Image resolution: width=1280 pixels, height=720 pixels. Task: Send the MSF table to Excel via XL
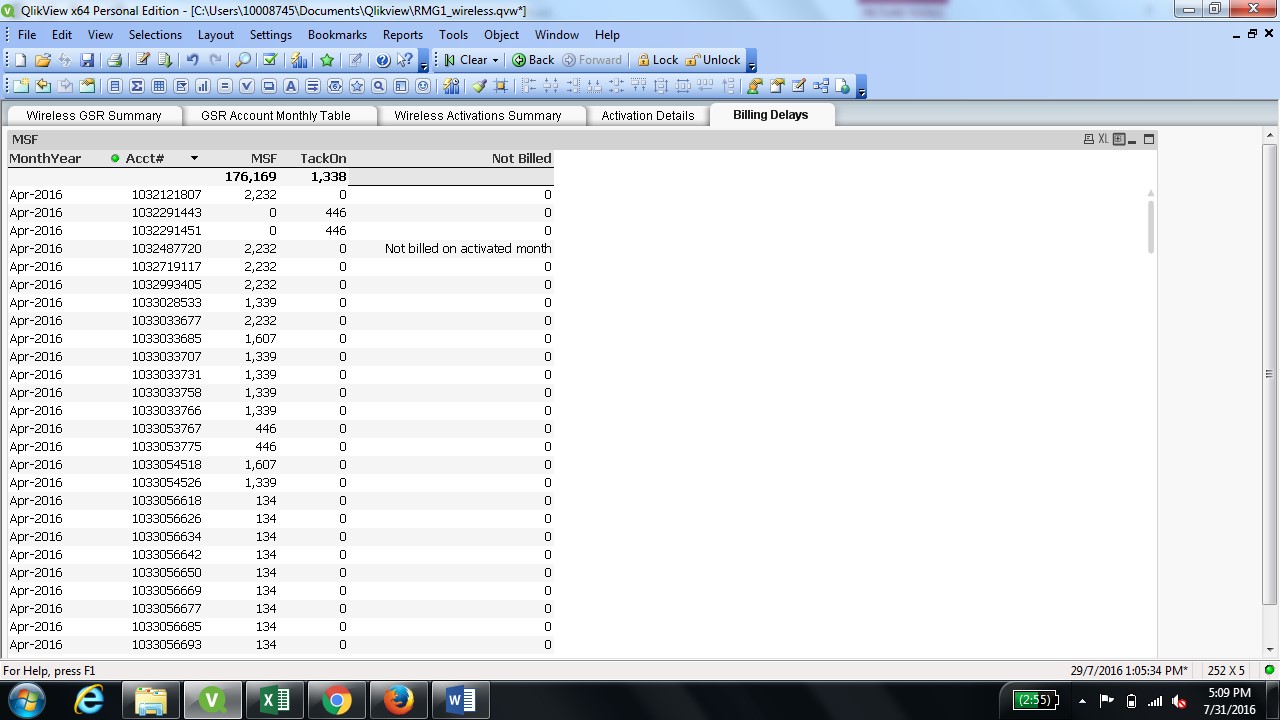tap(1103, 139)
